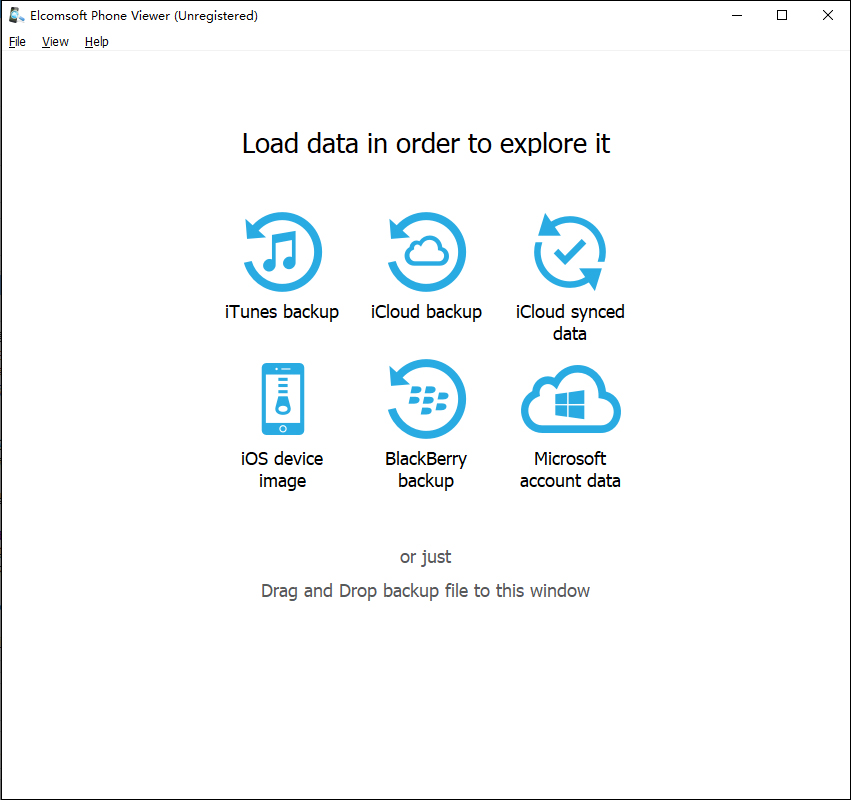Open the View menu
The height and width of the screenshot is (800, 851).
tap(55, 42)
